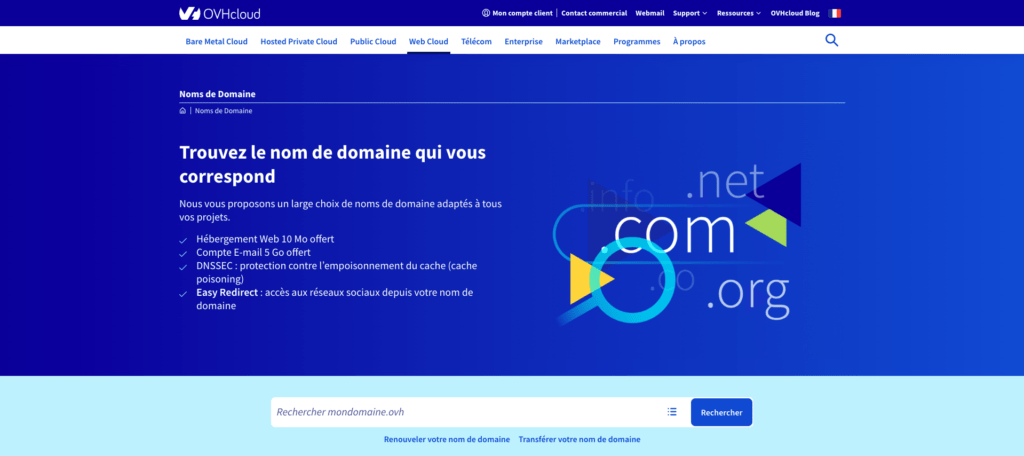Open the Enterprise menu
This screenshot has width=1024, height=456.
tap(523, 41)
